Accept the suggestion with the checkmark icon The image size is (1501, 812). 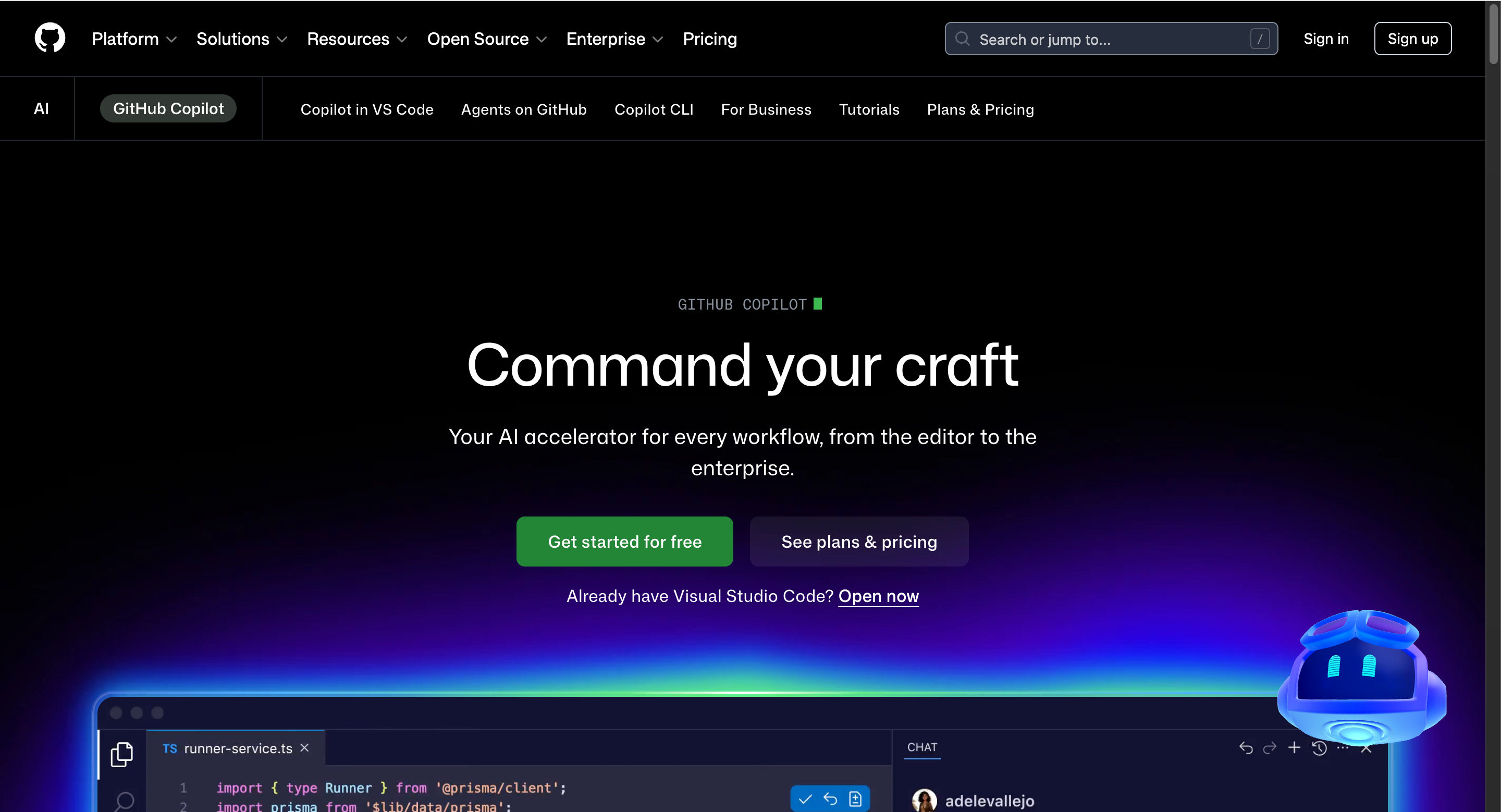[x=805, y=798]
